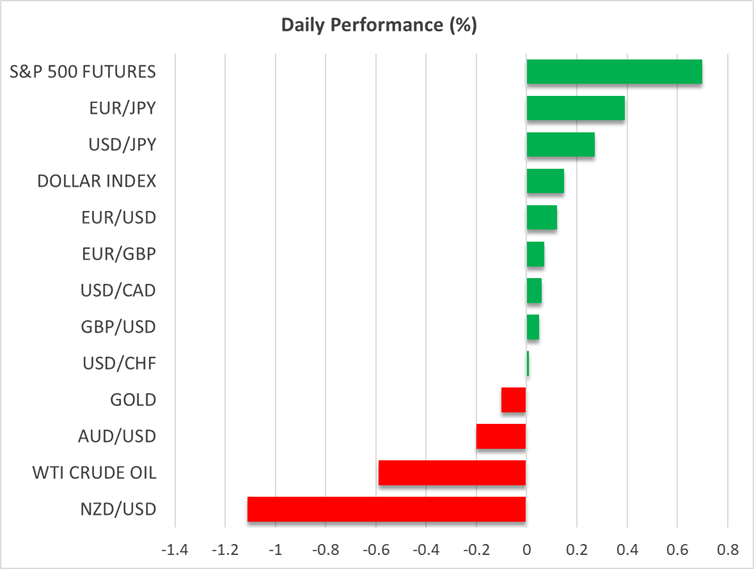Click the small red Gold bar
754x569 pixels.
(513, 400)
